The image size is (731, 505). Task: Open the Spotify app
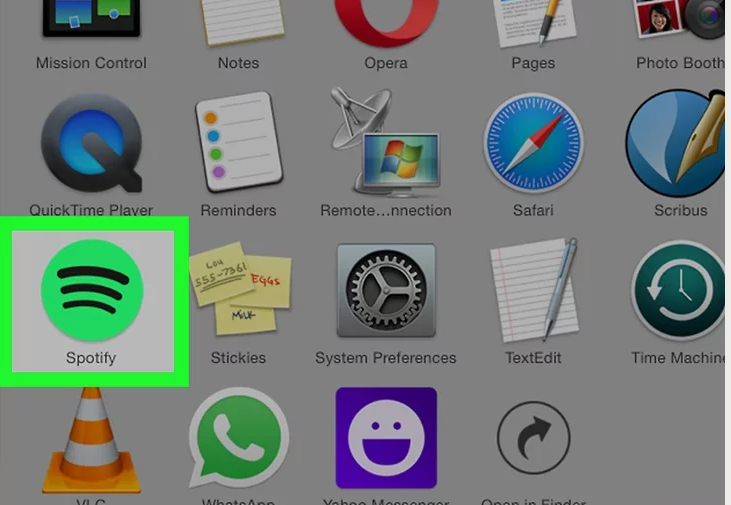click(x=92, y=290)
